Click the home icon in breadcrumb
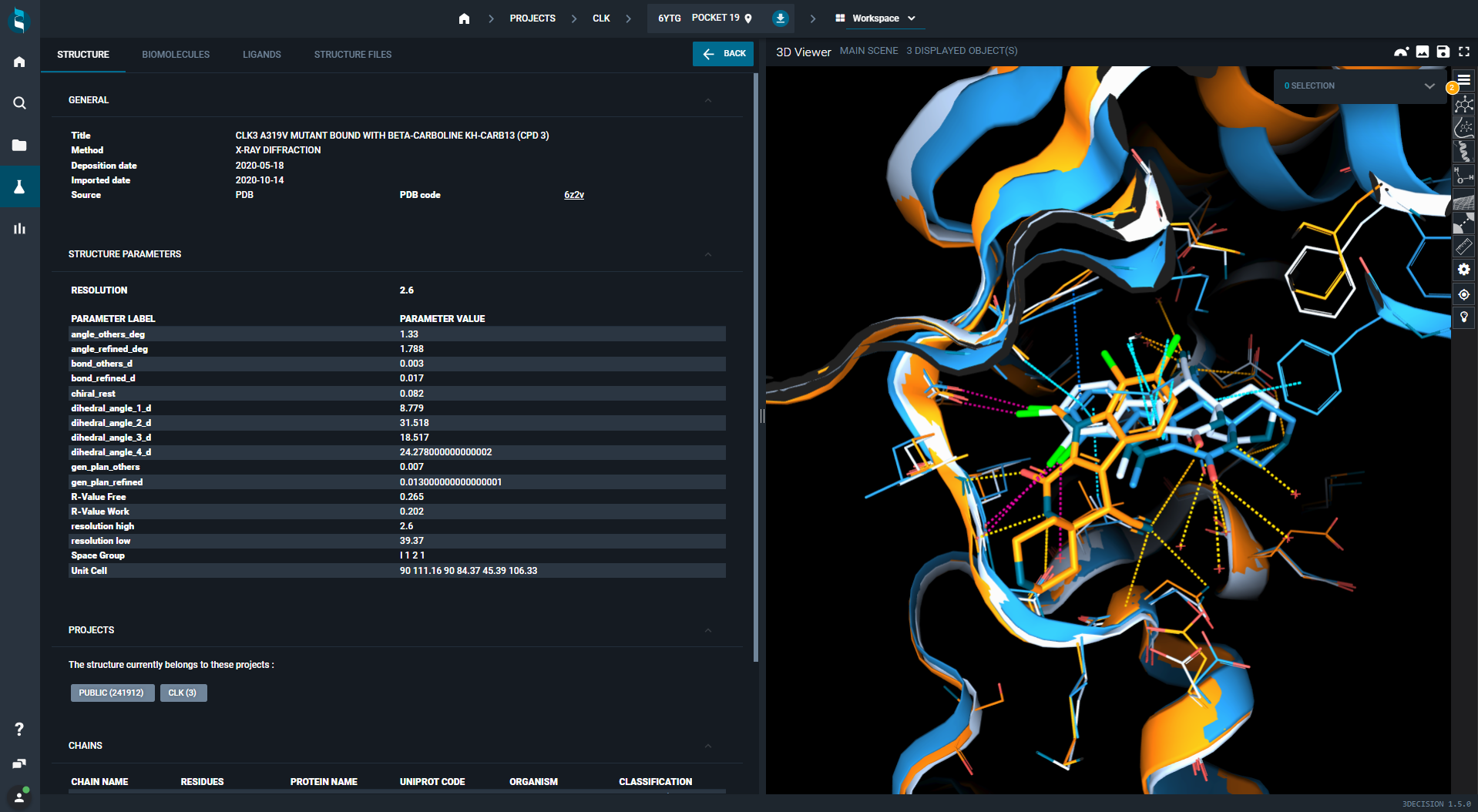This screenshot has height=812, width=1478. pyautogui.click(x=464, y=18)
